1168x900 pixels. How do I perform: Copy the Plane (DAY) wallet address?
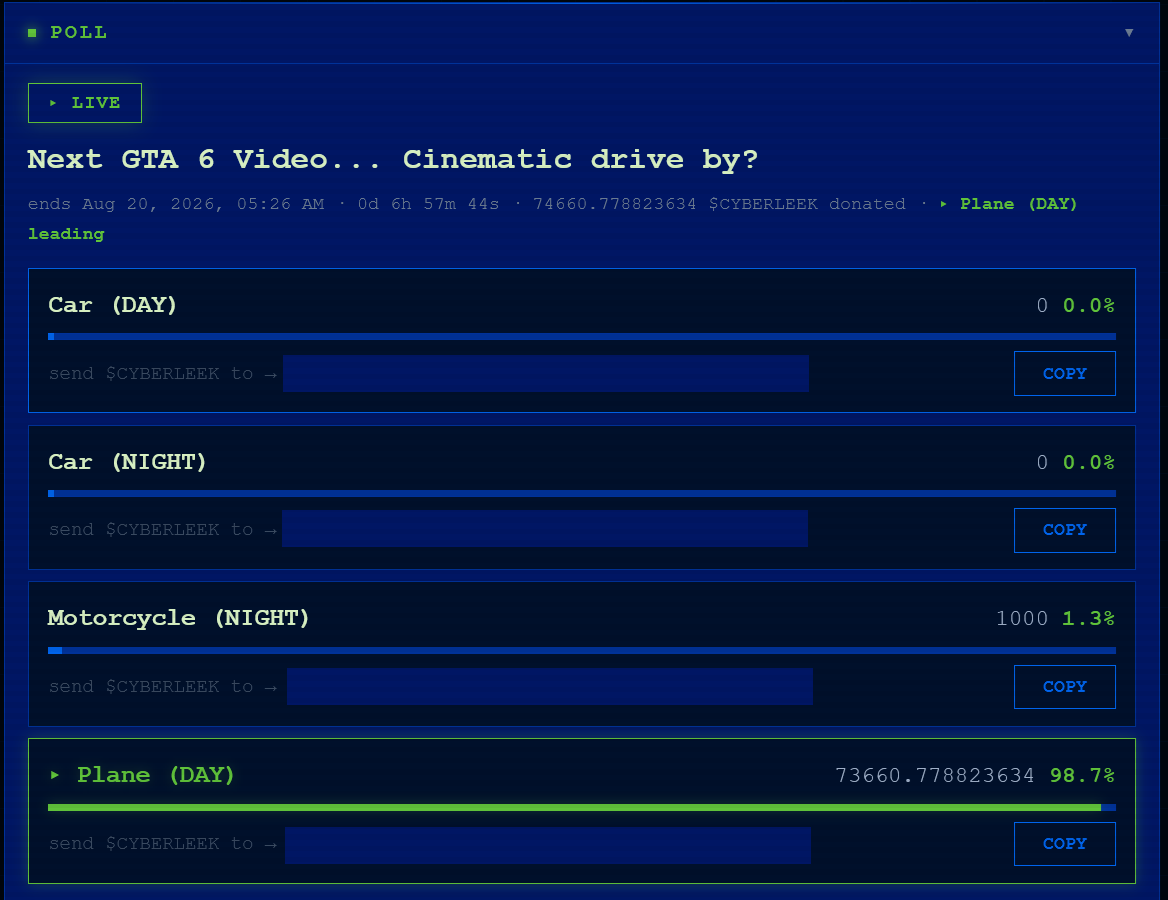[x=1064, y=844]
